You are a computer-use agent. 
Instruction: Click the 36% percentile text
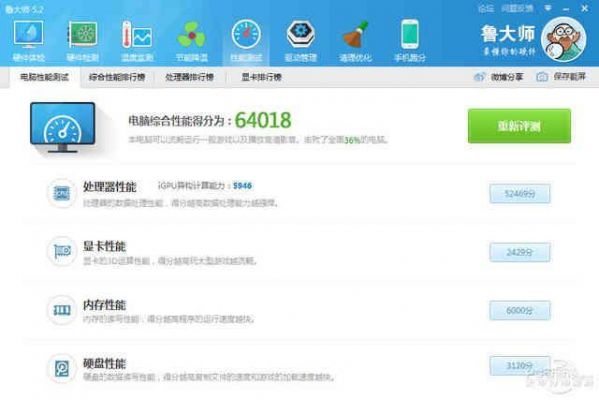(x=352, y=140)
